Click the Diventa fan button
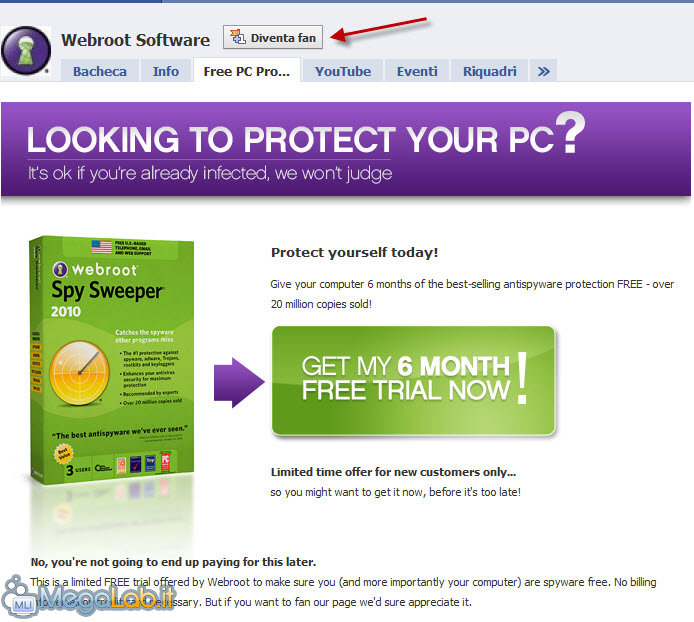 point(273,37)
